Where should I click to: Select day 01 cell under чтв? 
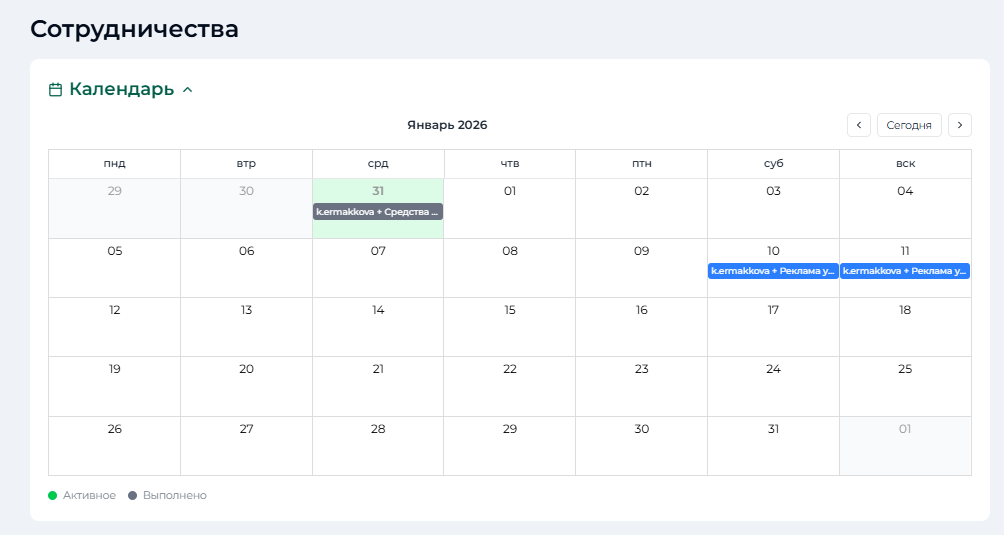click(510, 191)
